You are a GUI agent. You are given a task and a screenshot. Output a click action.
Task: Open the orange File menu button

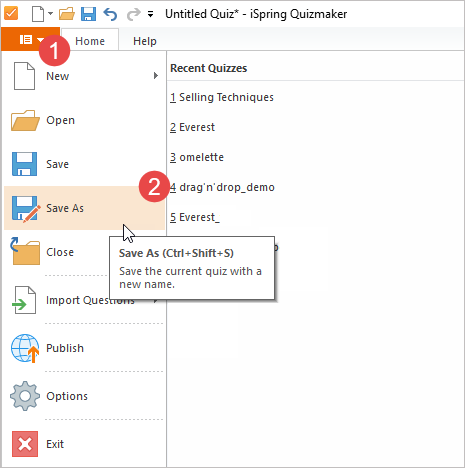(31, 39)
